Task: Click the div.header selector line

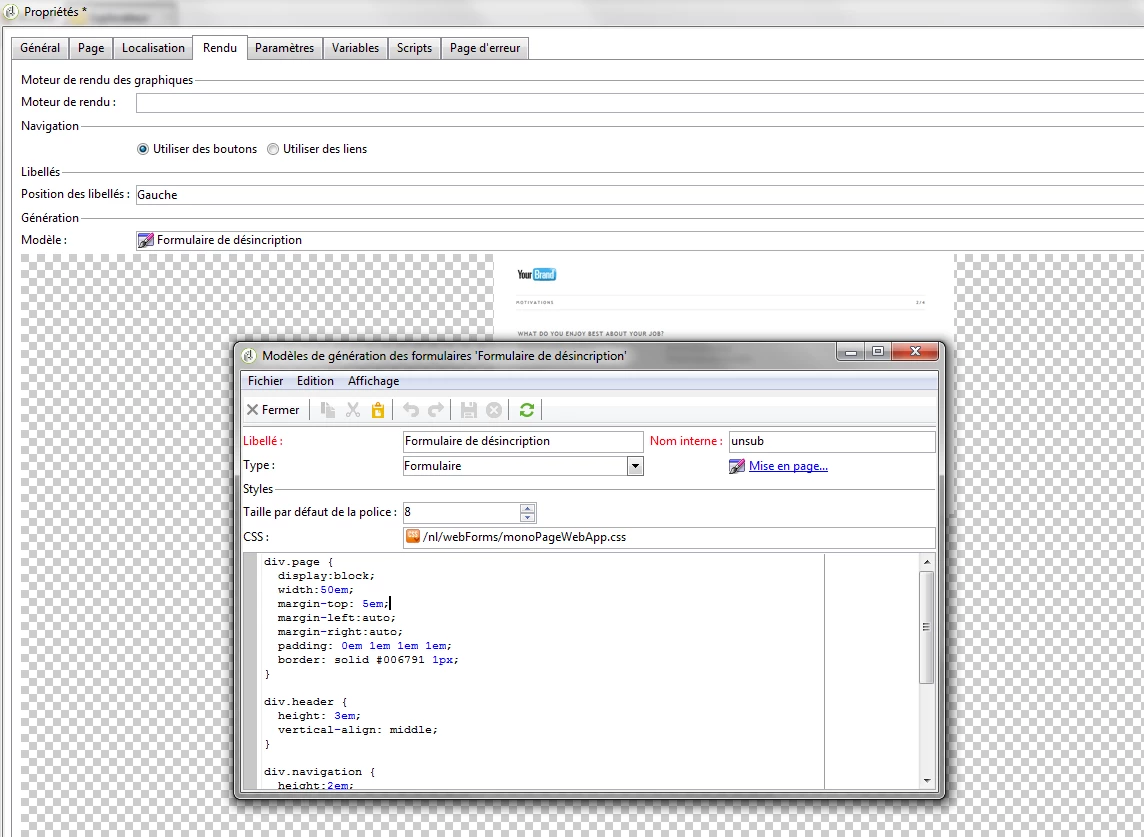Action: tap(306, 702)
